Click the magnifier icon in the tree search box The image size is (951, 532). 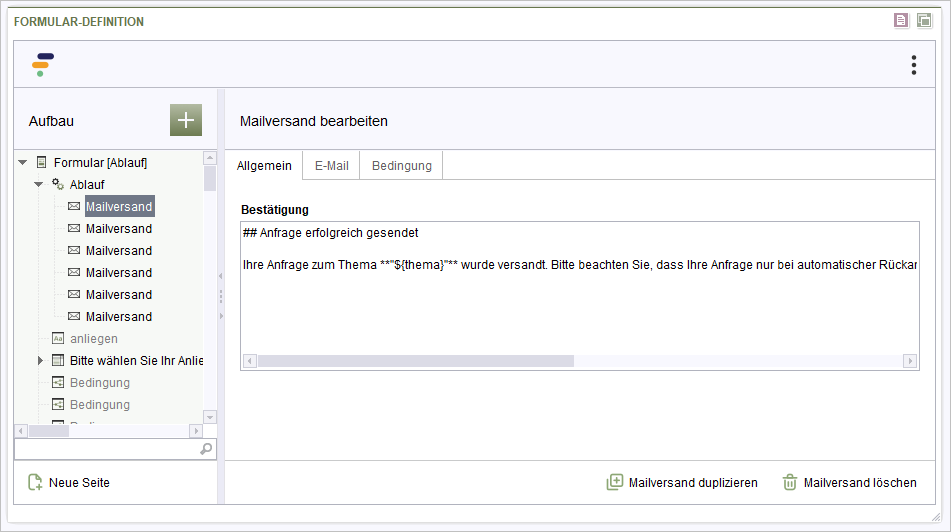click(x=206, y=449)
